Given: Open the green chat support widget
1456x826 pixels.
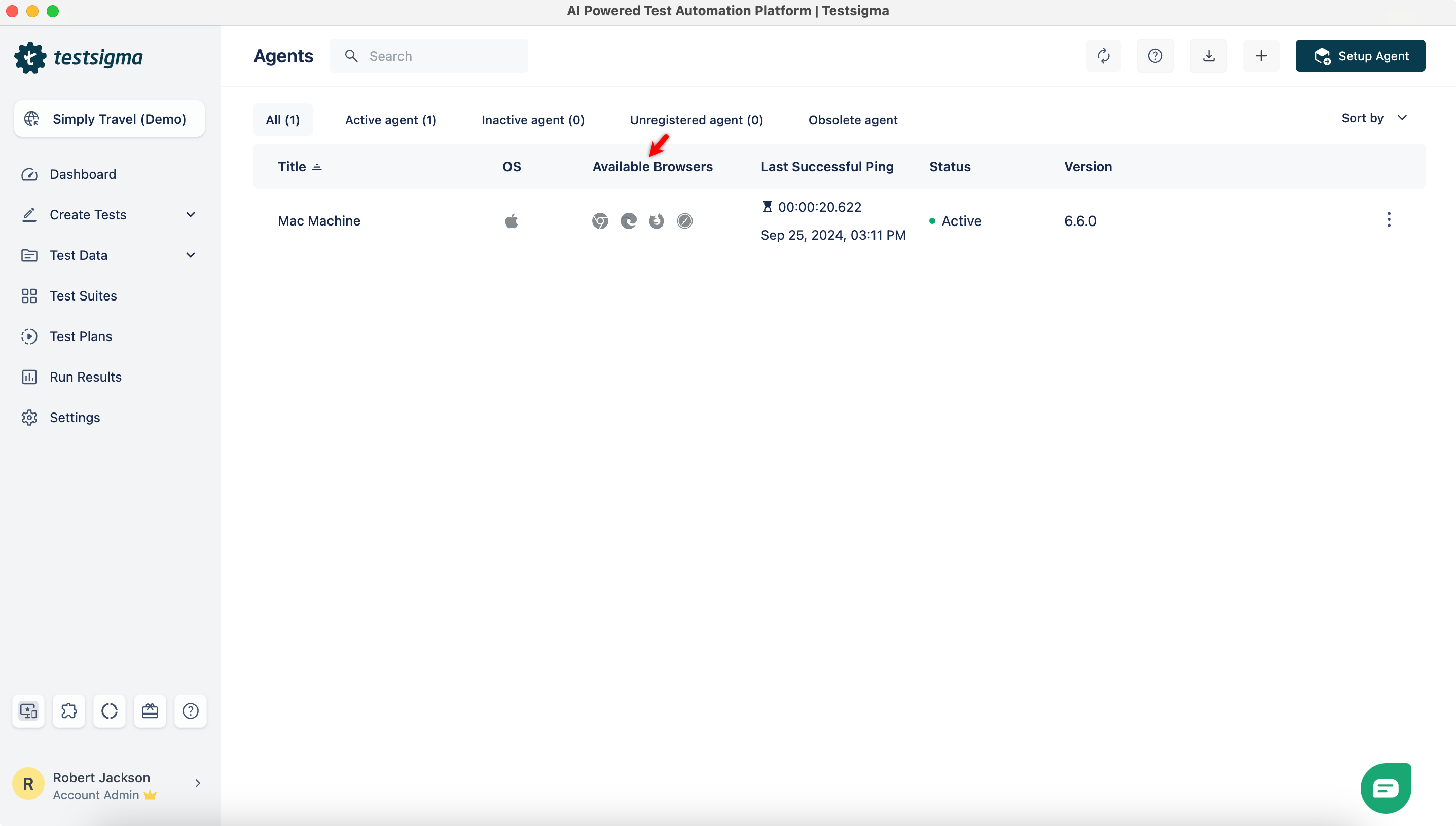Looking at the screenshot, I should (x=1386, y=788).
